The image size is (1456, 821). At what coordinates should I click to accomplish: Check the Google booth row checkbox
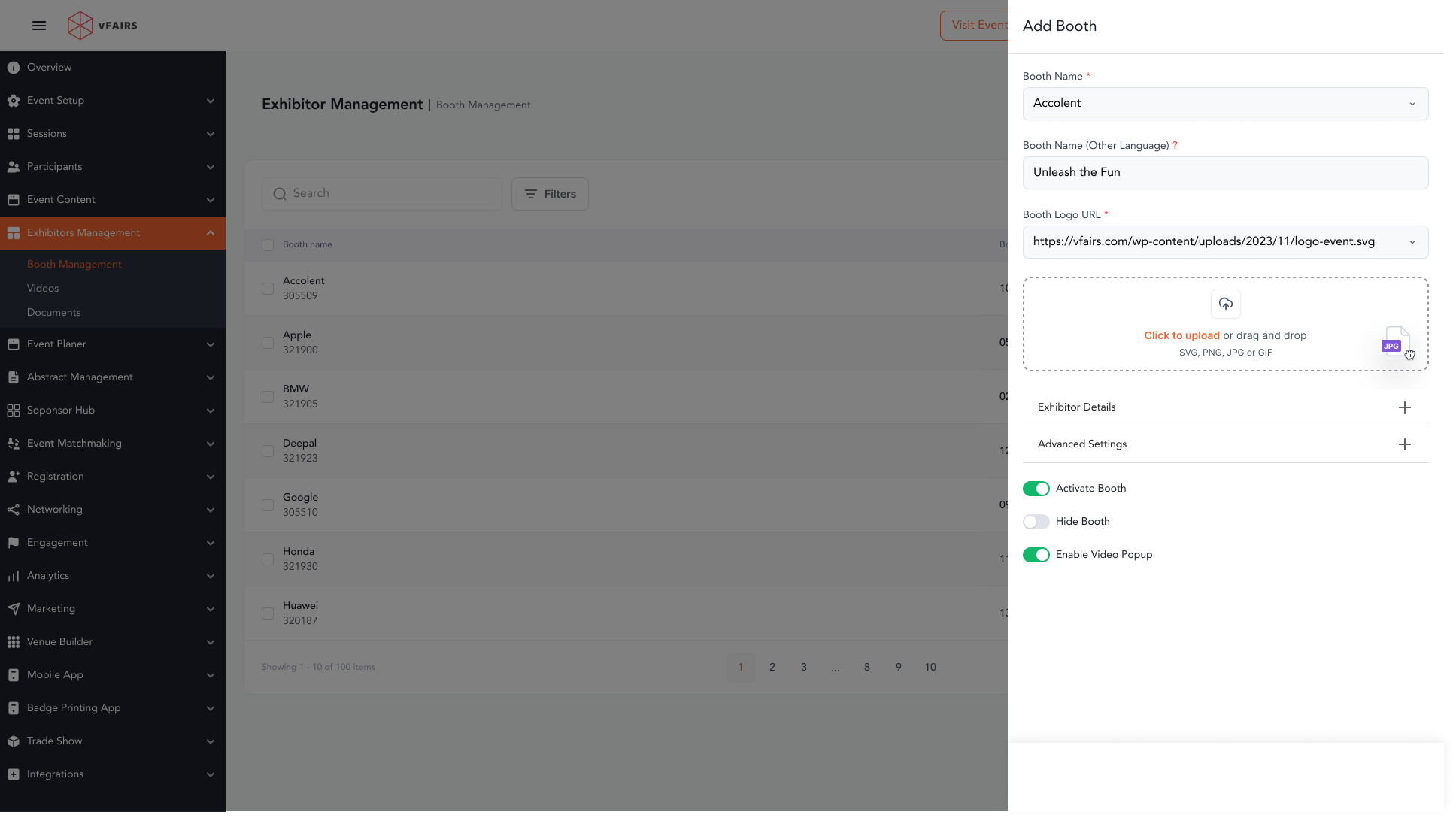pos(268,505)
